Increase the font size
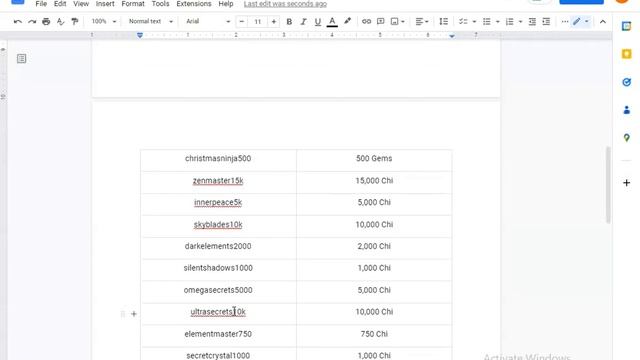The width and height of the screenshot is (640, 360). 273,22
